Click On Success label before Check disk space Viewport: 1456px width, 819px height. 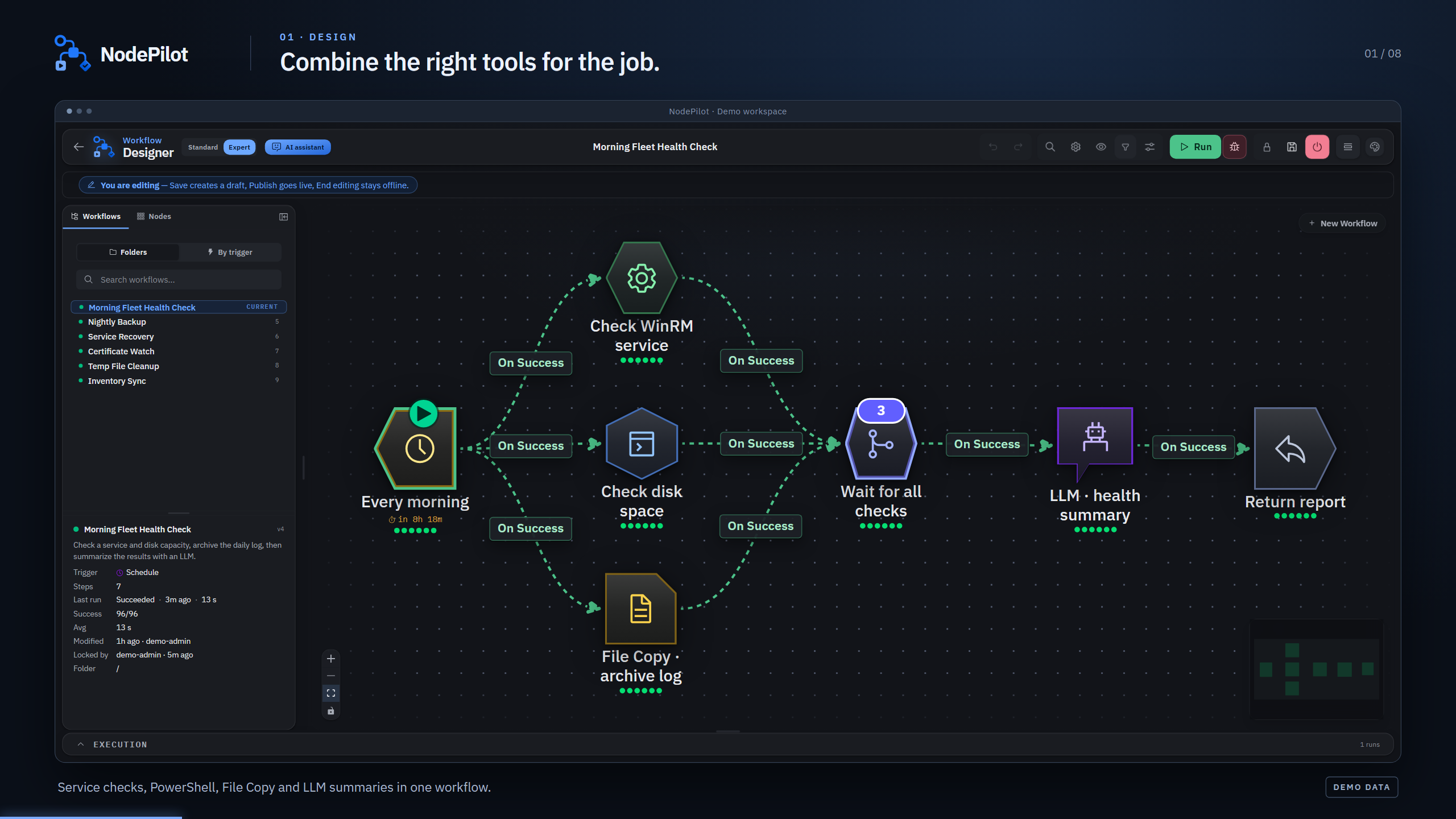[531, 446]
